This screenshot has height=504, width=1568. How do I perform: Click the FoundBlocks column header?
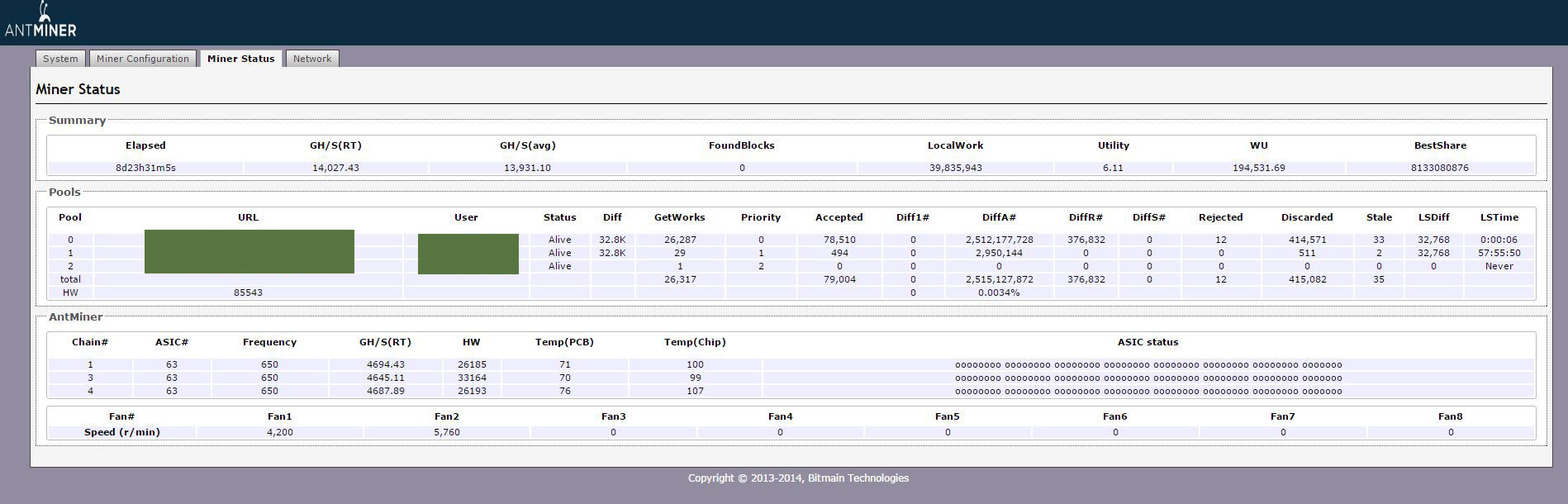[742, 145]
